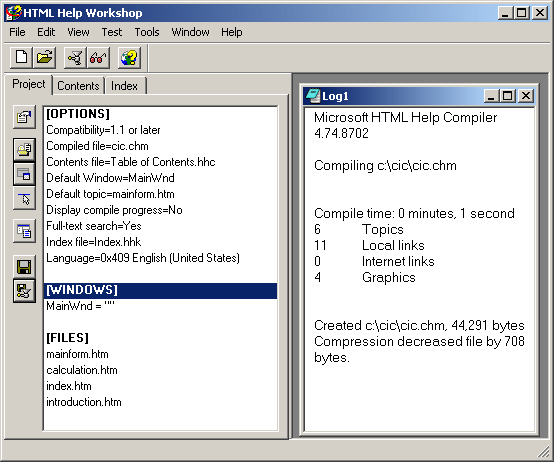
Task: Maximize the HTML Help Workshop window
Action: click(x=522, y=13)
